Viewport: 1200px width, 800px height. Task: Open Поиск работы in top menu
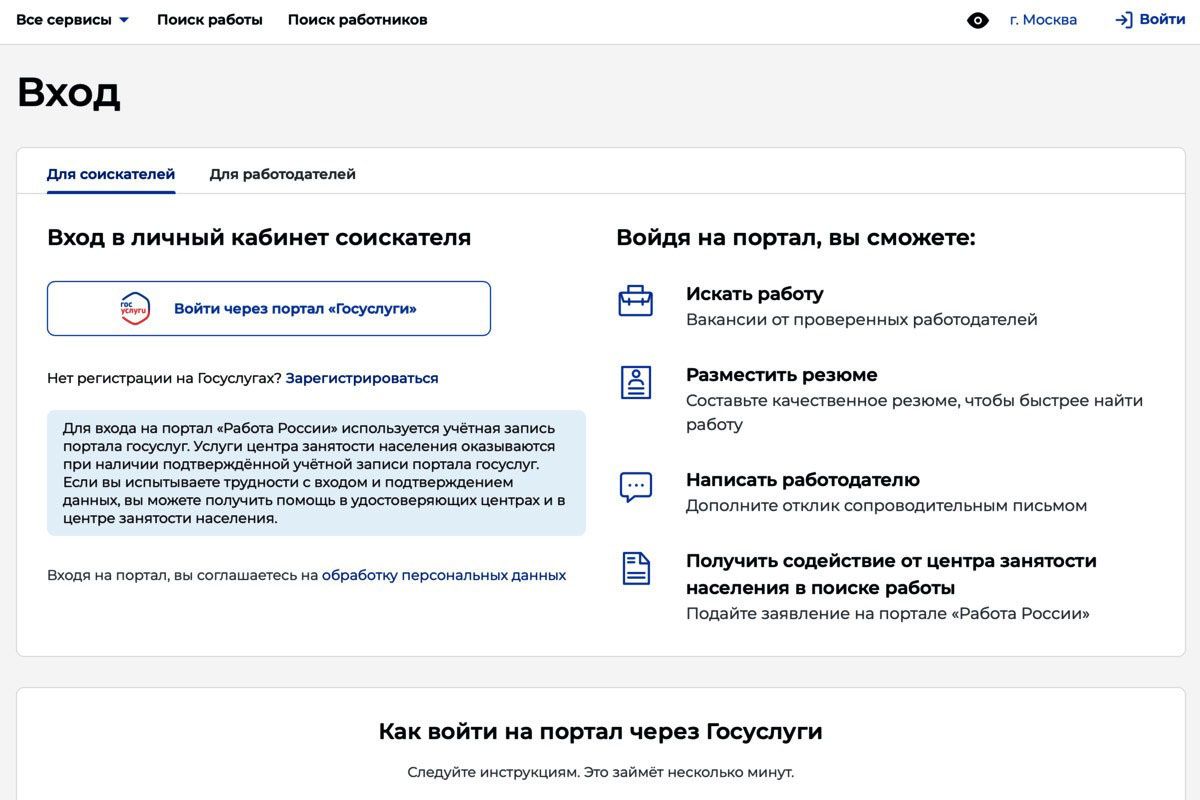coord(210,20)
